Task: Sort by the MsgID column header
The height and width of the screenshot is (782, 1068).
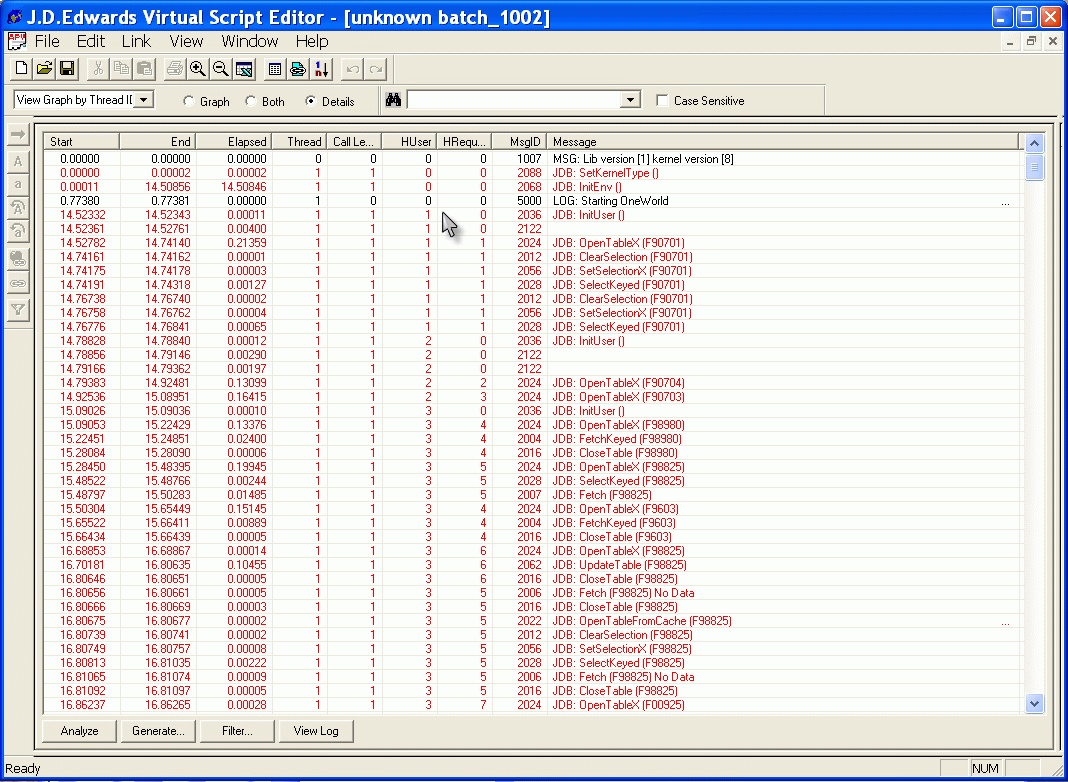Action: click(519, 142)
